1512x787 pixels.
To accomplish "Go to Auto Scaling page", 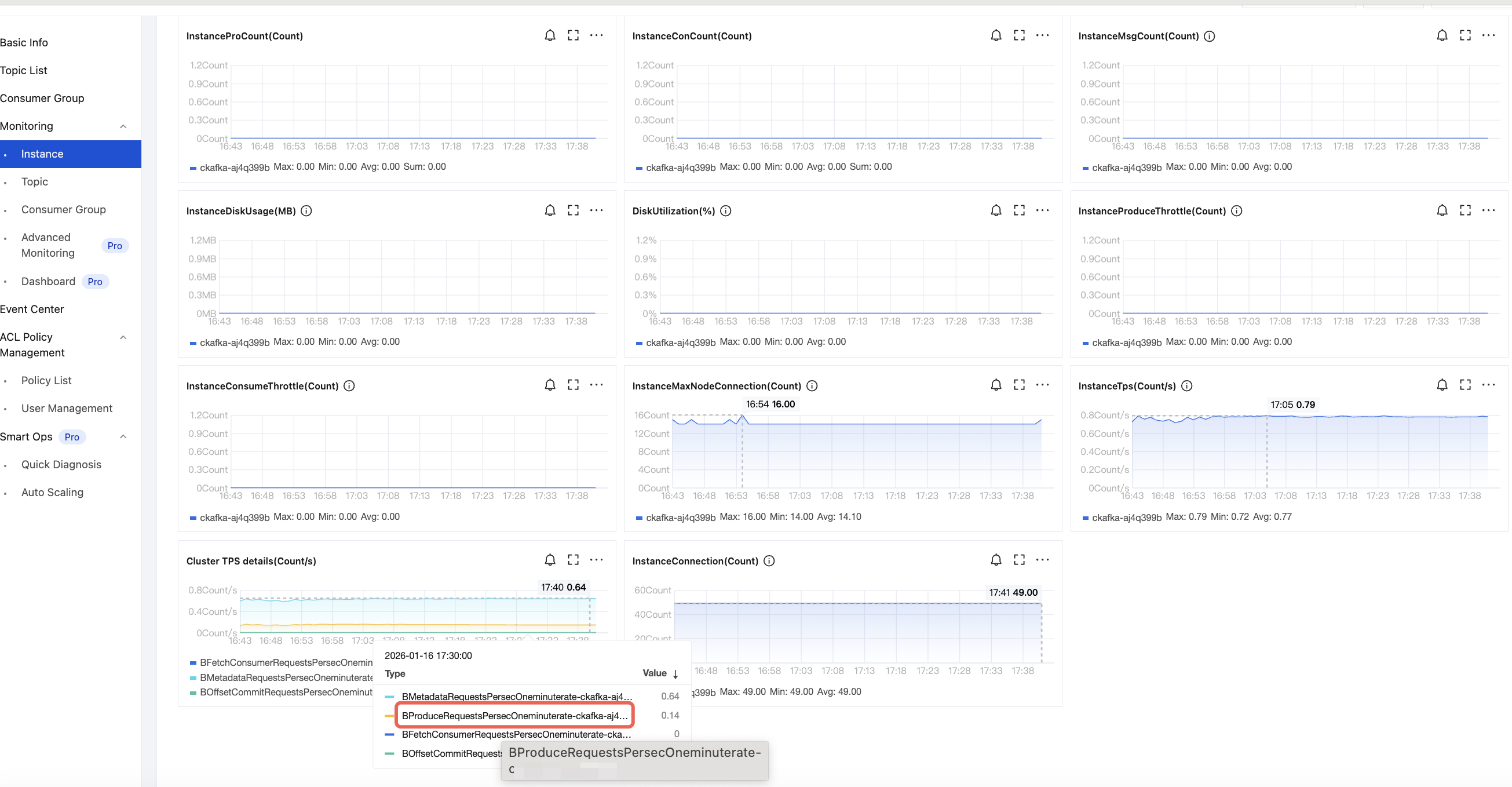I will click(52, 492).
